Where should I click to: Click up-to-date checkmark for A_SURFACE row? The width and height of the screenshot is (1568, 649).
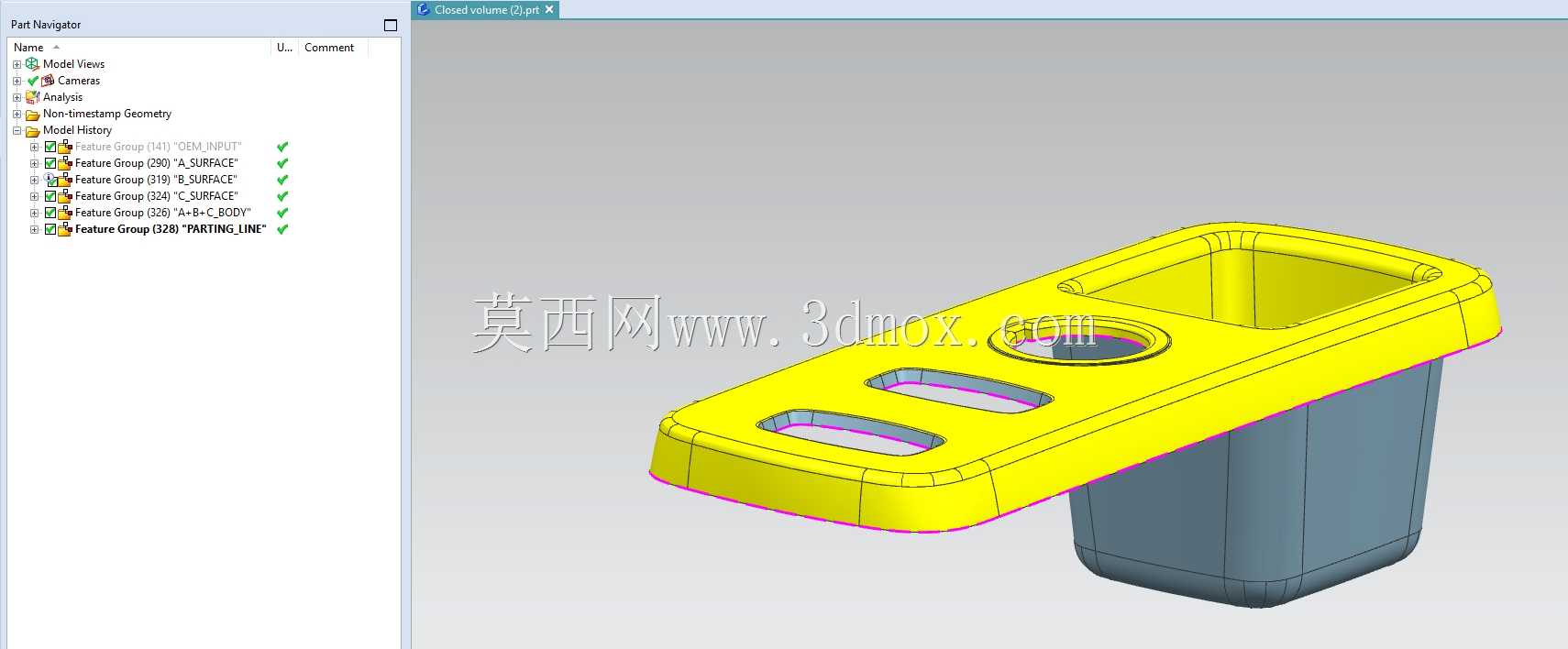pos(282,163)
